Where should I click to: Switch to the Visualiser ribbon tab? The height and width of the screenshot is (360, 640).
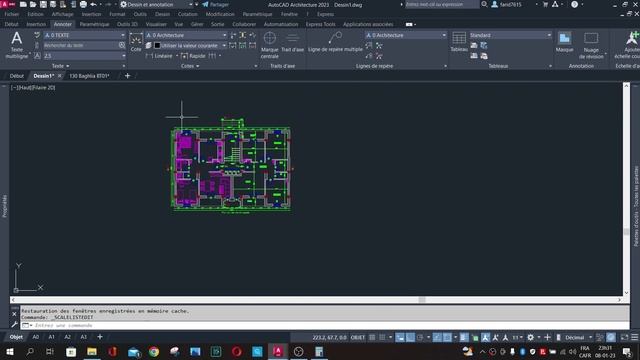pyautogui.click(x=156, y=24)
